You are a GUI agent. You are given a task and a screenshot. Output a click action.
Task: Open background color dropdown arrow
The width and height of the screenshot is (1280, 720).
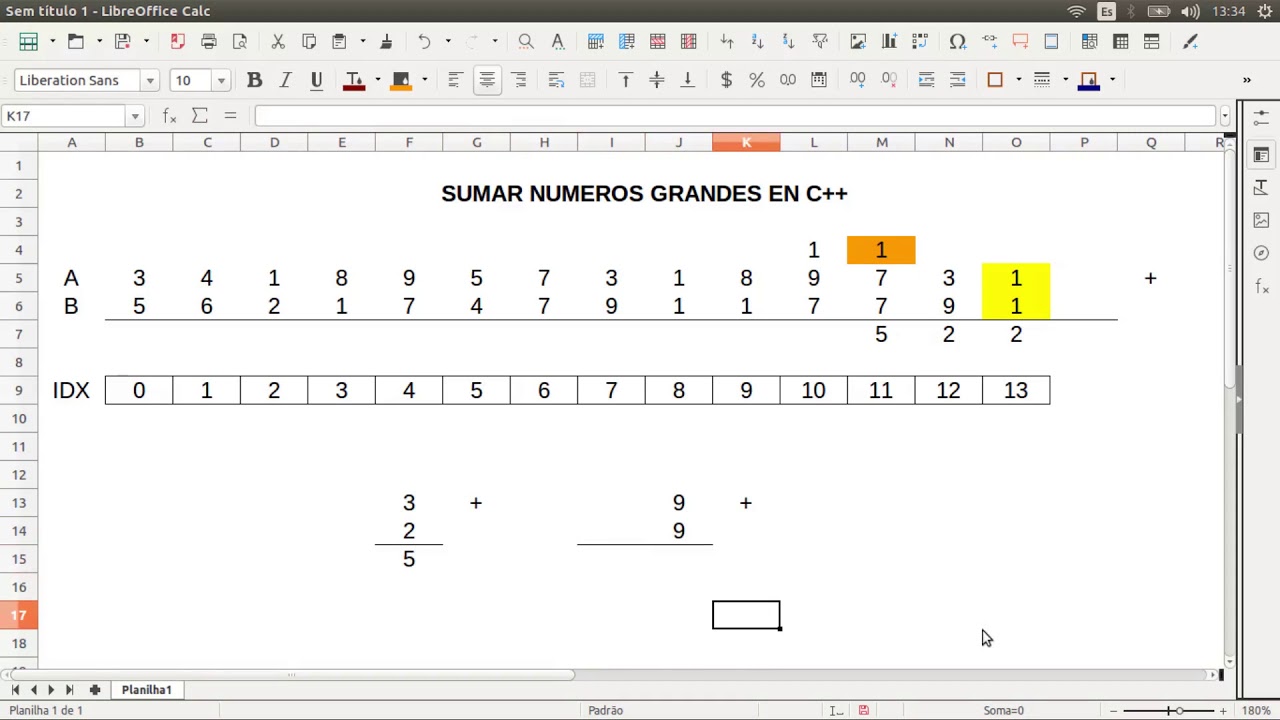click(x=424, y=80)
